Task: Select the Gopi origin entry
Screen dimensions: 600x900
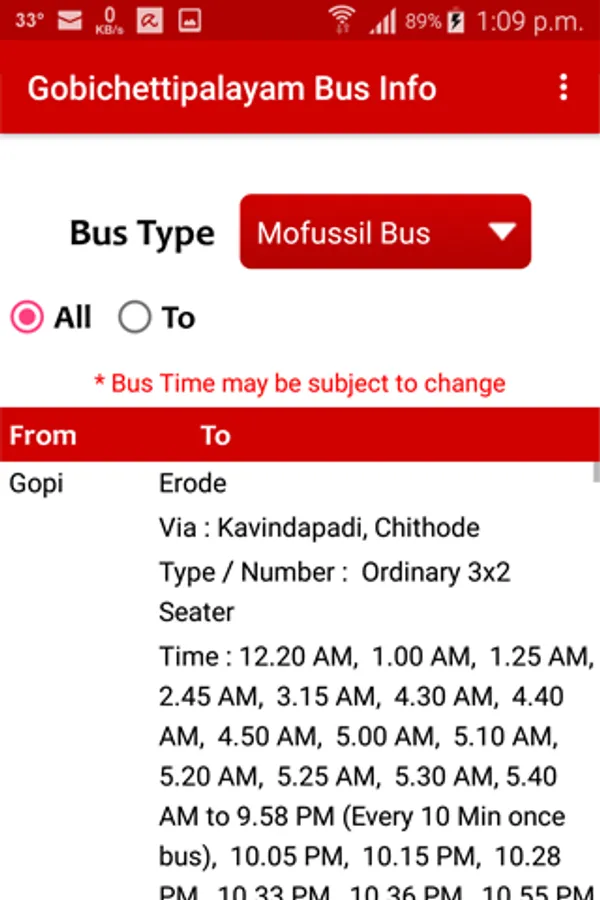Action: pyautogui.click(x=36, y=484)
